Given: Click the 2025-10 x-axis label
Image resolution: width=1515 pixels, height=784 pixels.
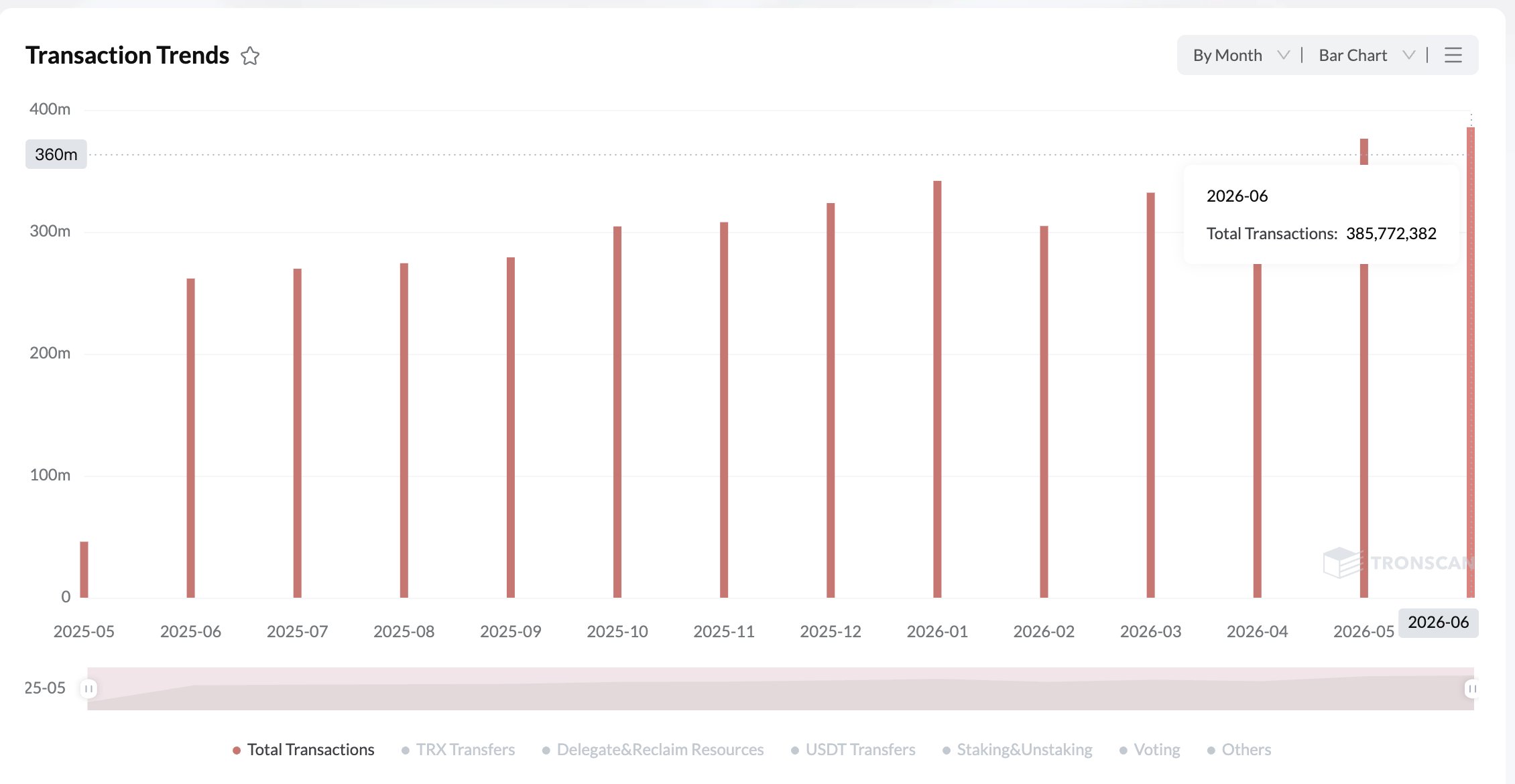Looking at the screenshot, I should point(617,631).
